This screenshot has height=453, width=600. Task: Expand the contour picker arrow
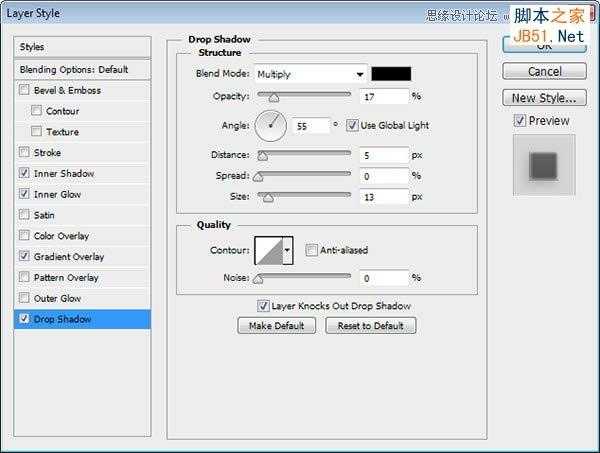tap(288, 251)
